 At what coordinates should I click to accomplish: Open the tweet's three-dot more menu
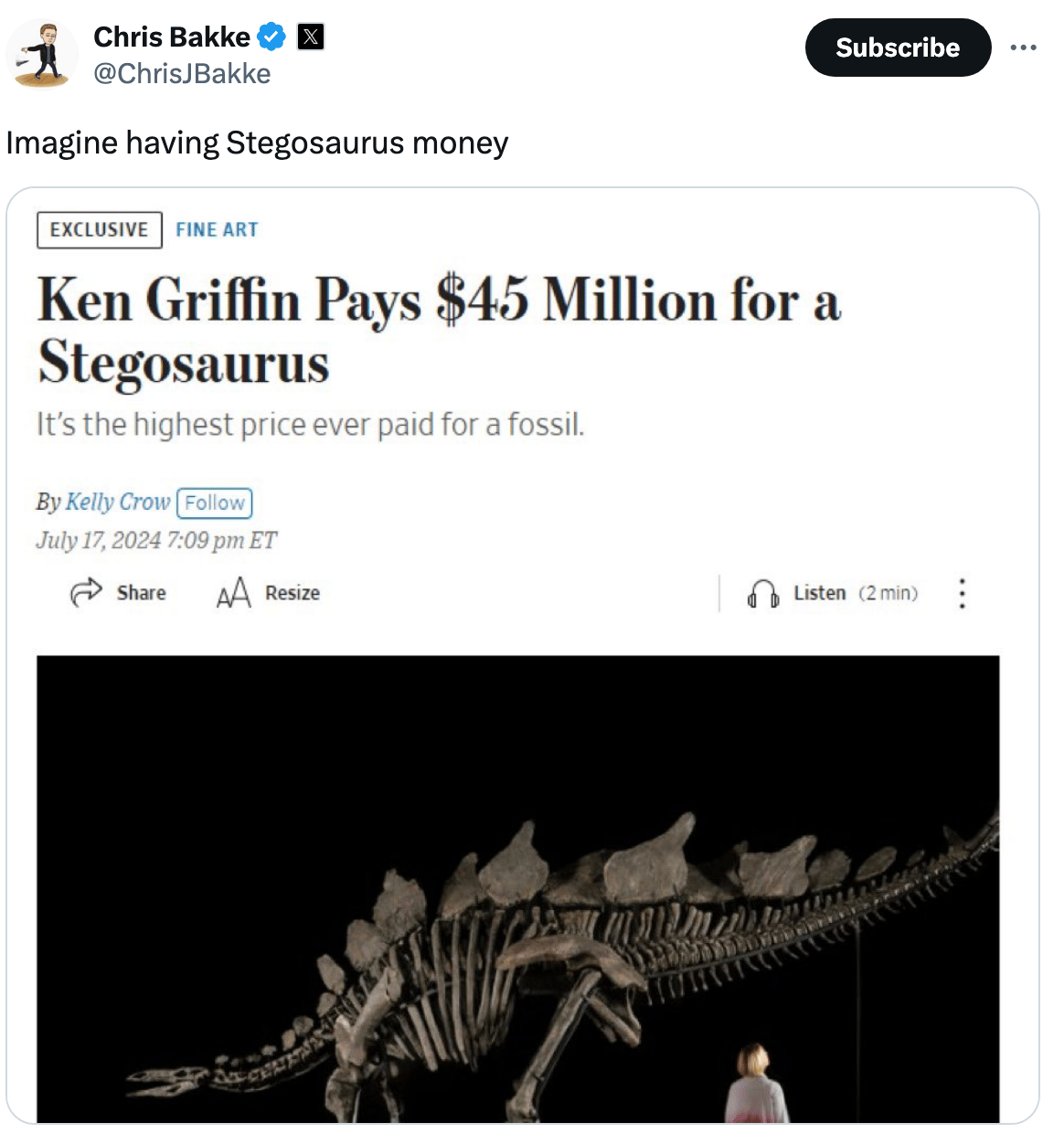1023,48
